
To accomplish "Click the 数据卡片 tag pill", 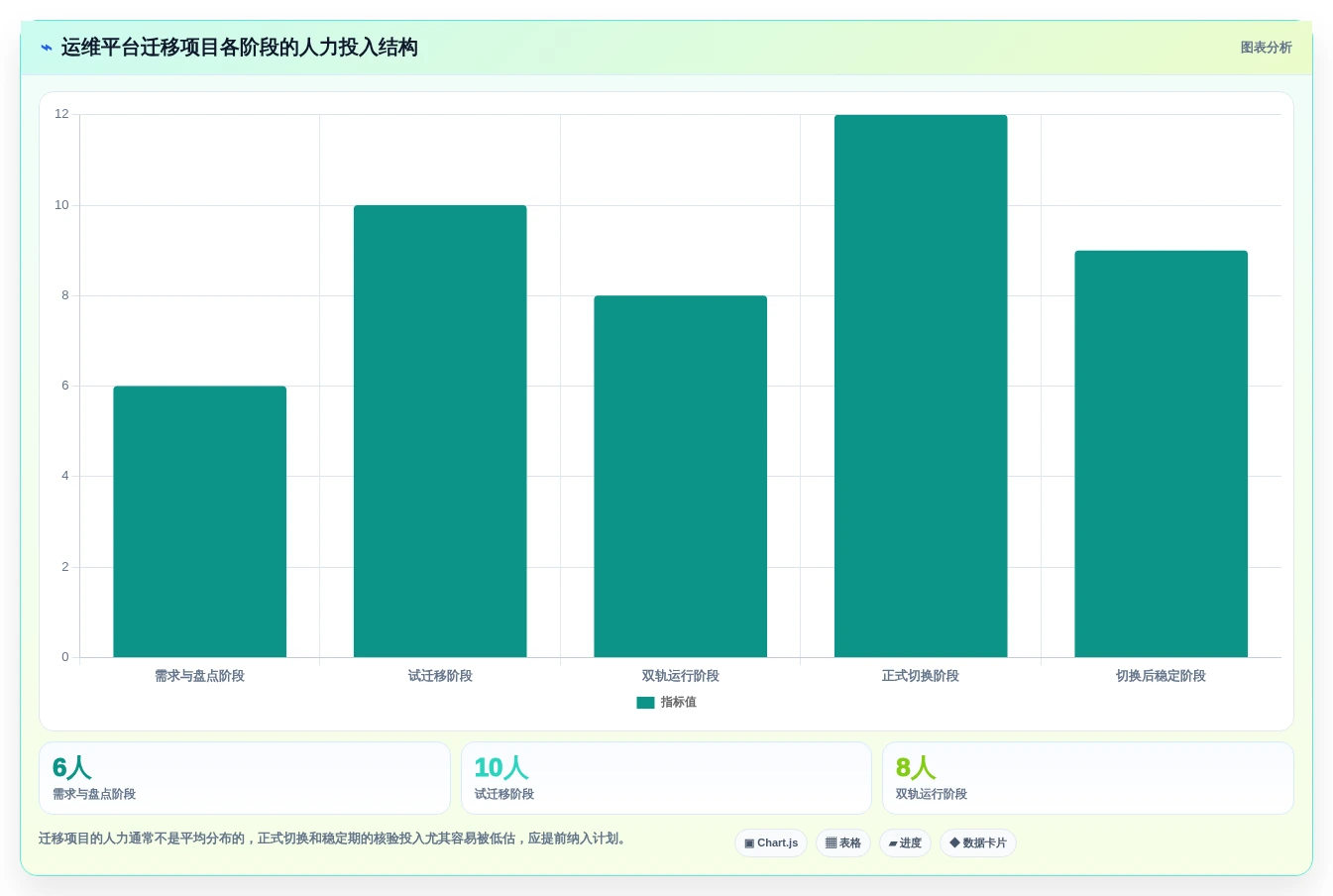I will coord(978,842).
